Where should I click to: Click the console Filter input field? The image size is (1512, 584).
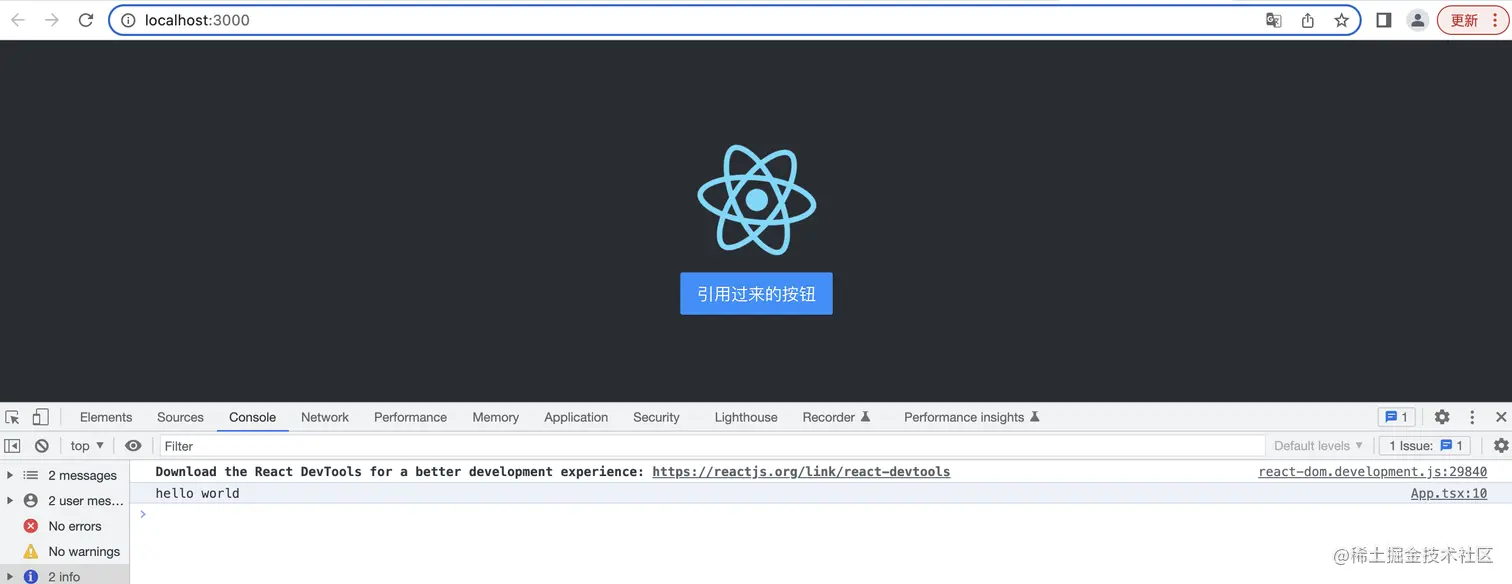[x=712, y=446]
